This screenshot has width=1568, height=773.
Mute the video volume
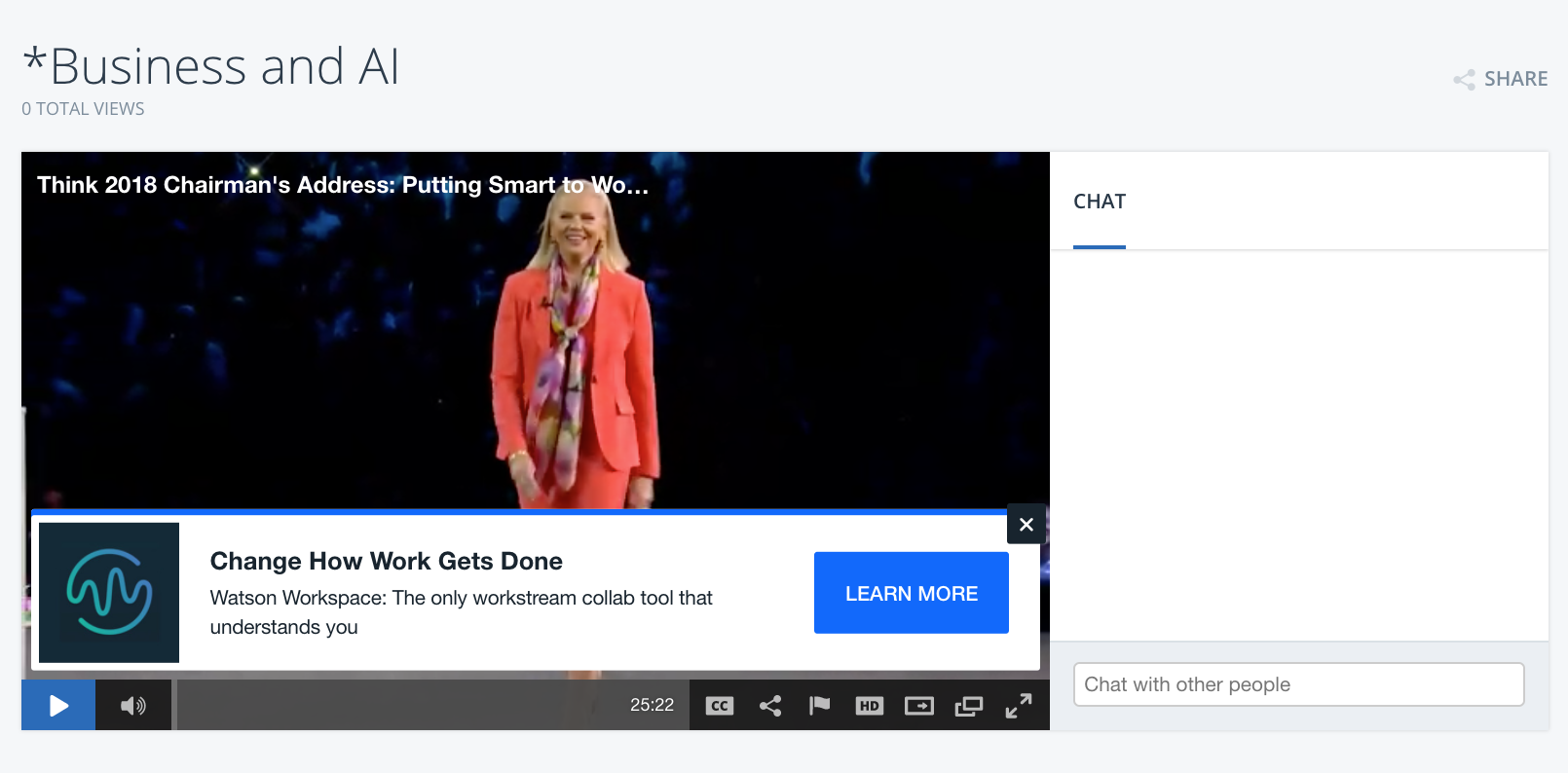[x=133, y=705]
